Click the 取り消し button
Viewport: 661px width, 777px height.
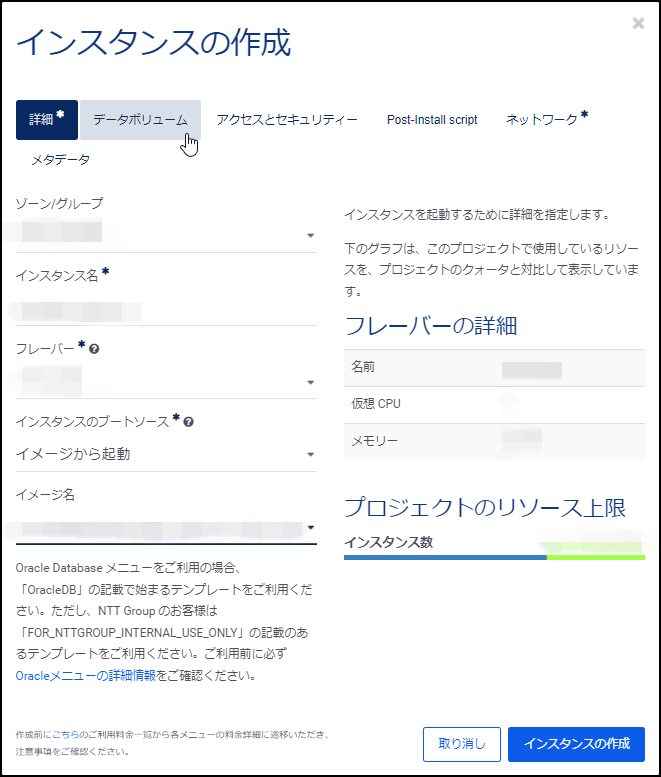pos(462,744)
